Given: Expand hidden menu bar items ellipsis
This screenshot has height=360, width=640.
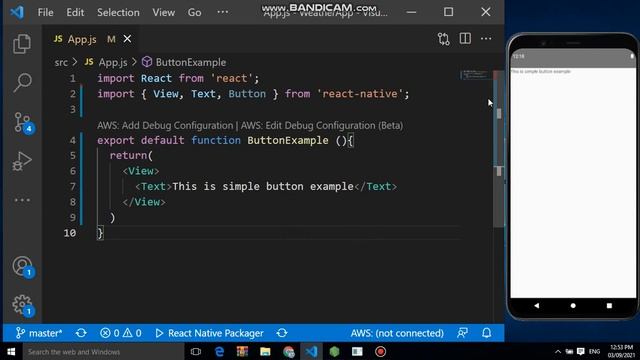Looking at the screenshot, I should [222, 12].
